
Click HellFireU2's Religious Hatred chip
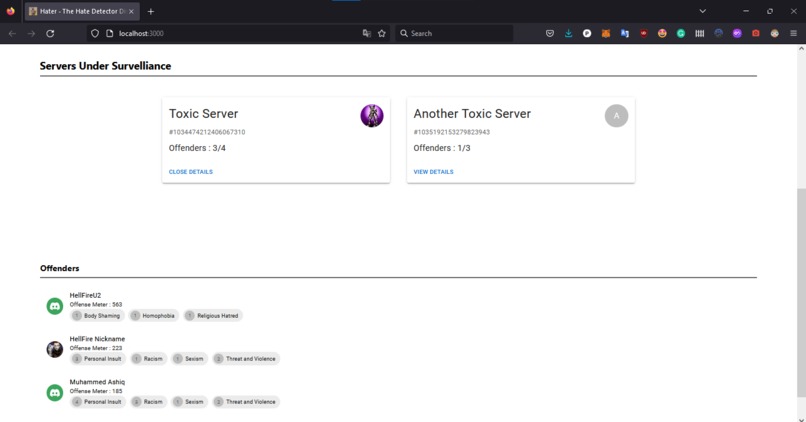213,316
